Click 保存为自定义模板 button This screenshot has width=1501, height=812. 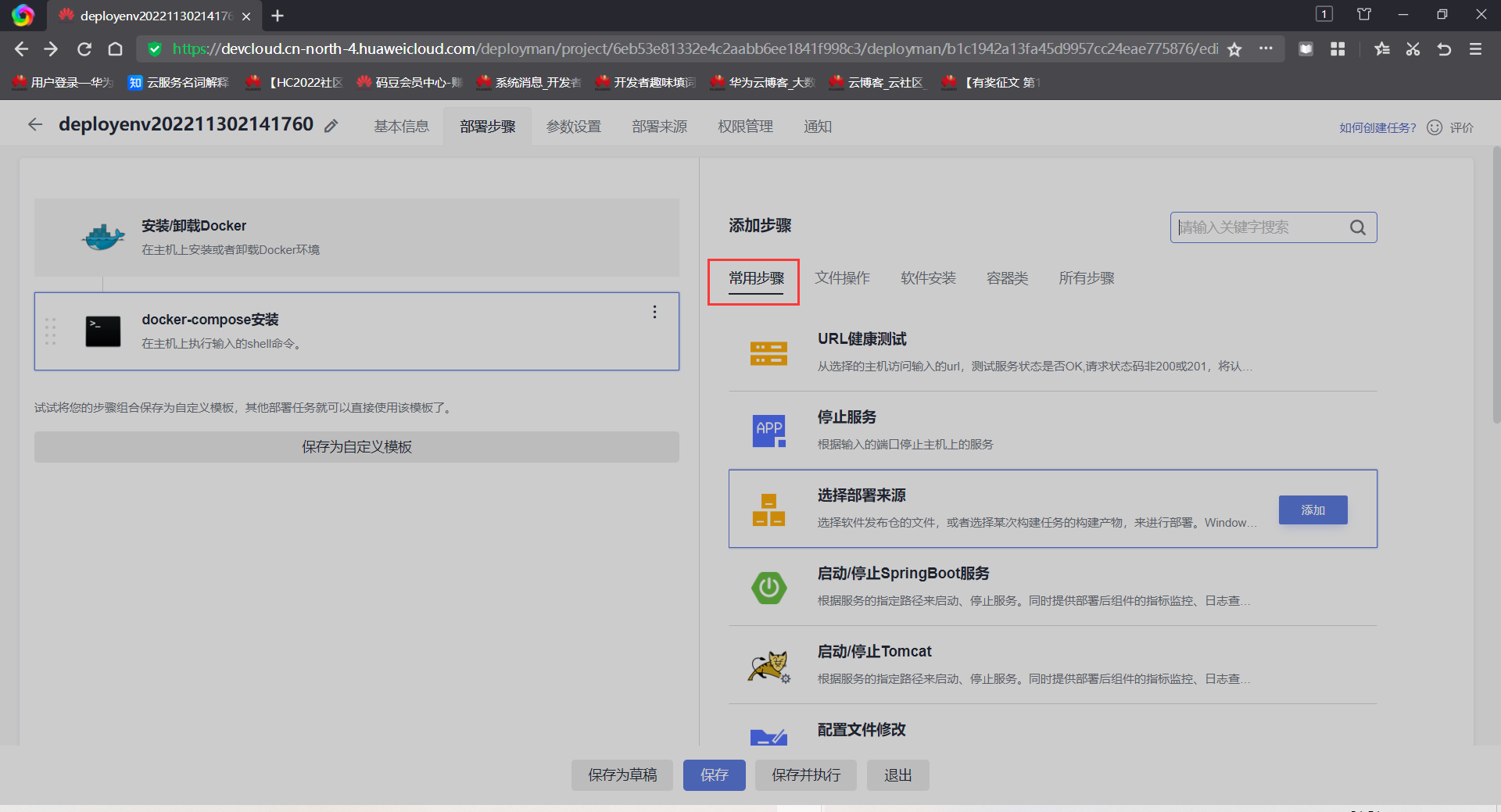356,447
